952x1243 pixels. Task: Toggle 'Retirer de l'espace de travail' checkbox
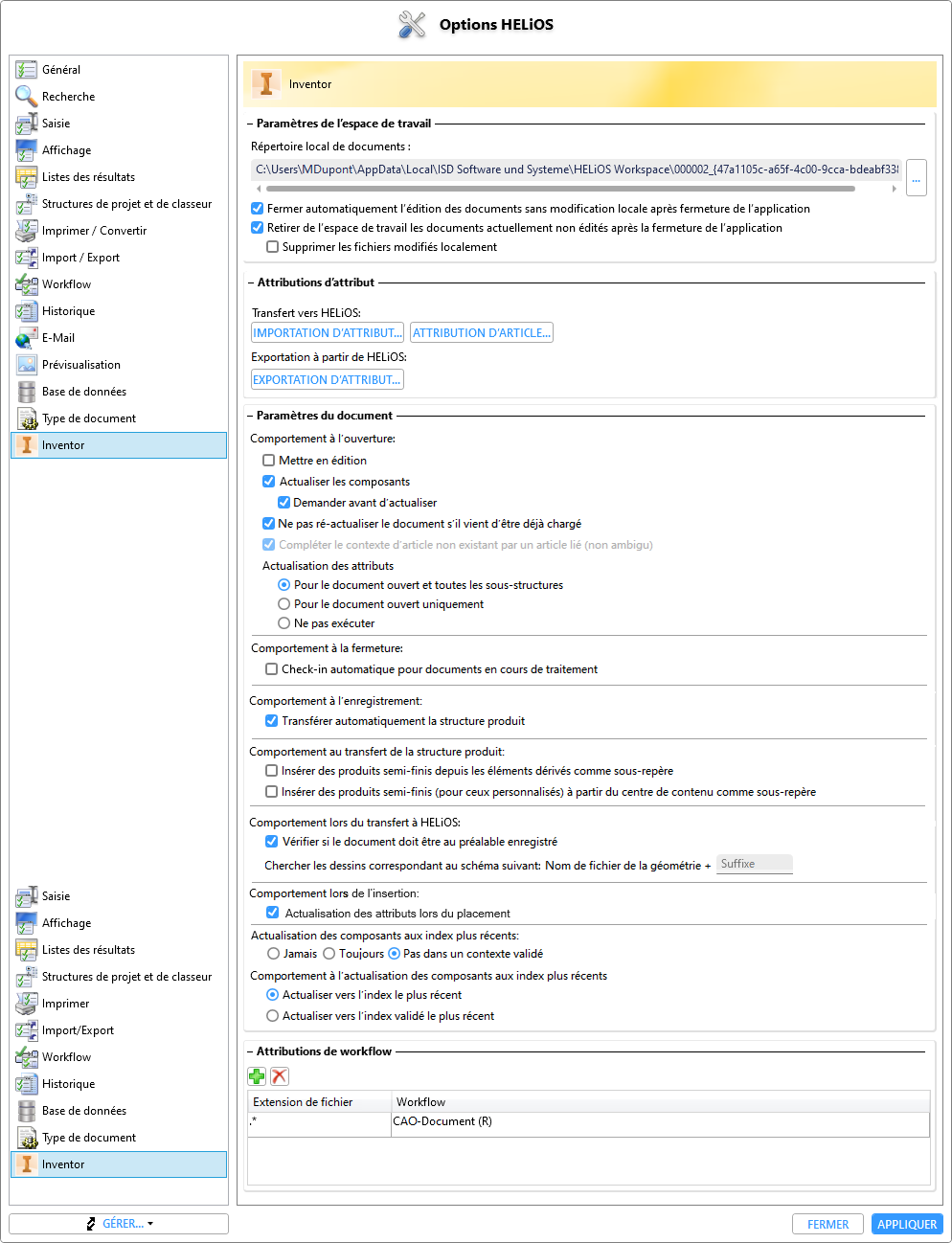point(257,228)
